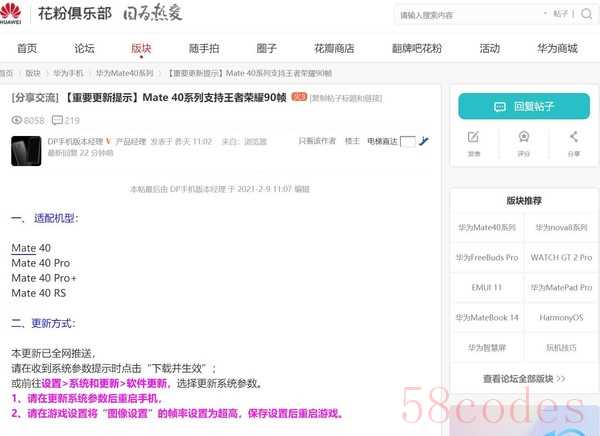Open the 玩机技巧 recommended section
Image resolution: width=600 pixels, height=436 pixels.
coord(561,348)
